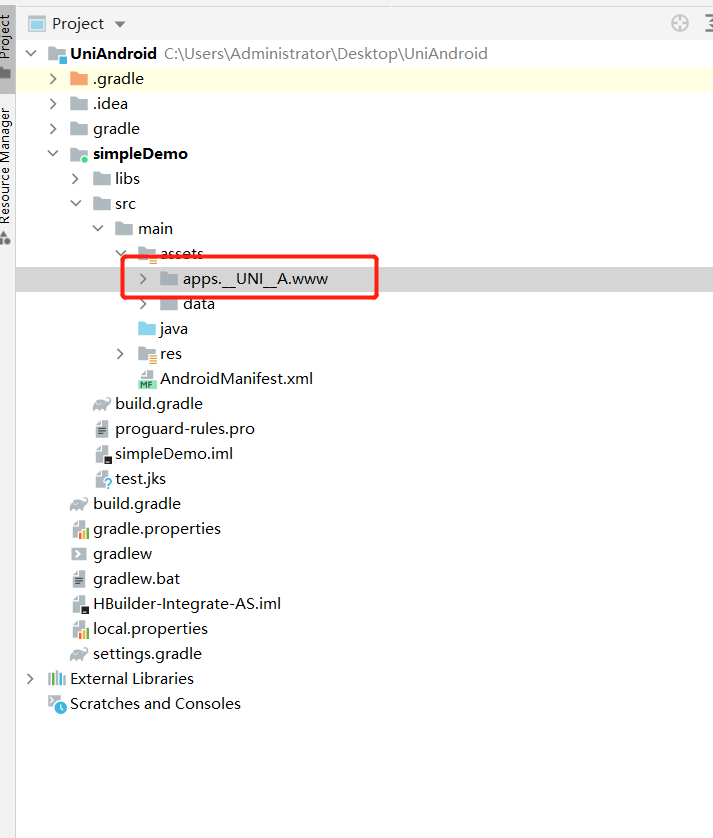Screen dimensions: 713x838
Task: Click the simpleDemo.iml file icon
Action: pyautogui.click(x=103, y=454)
